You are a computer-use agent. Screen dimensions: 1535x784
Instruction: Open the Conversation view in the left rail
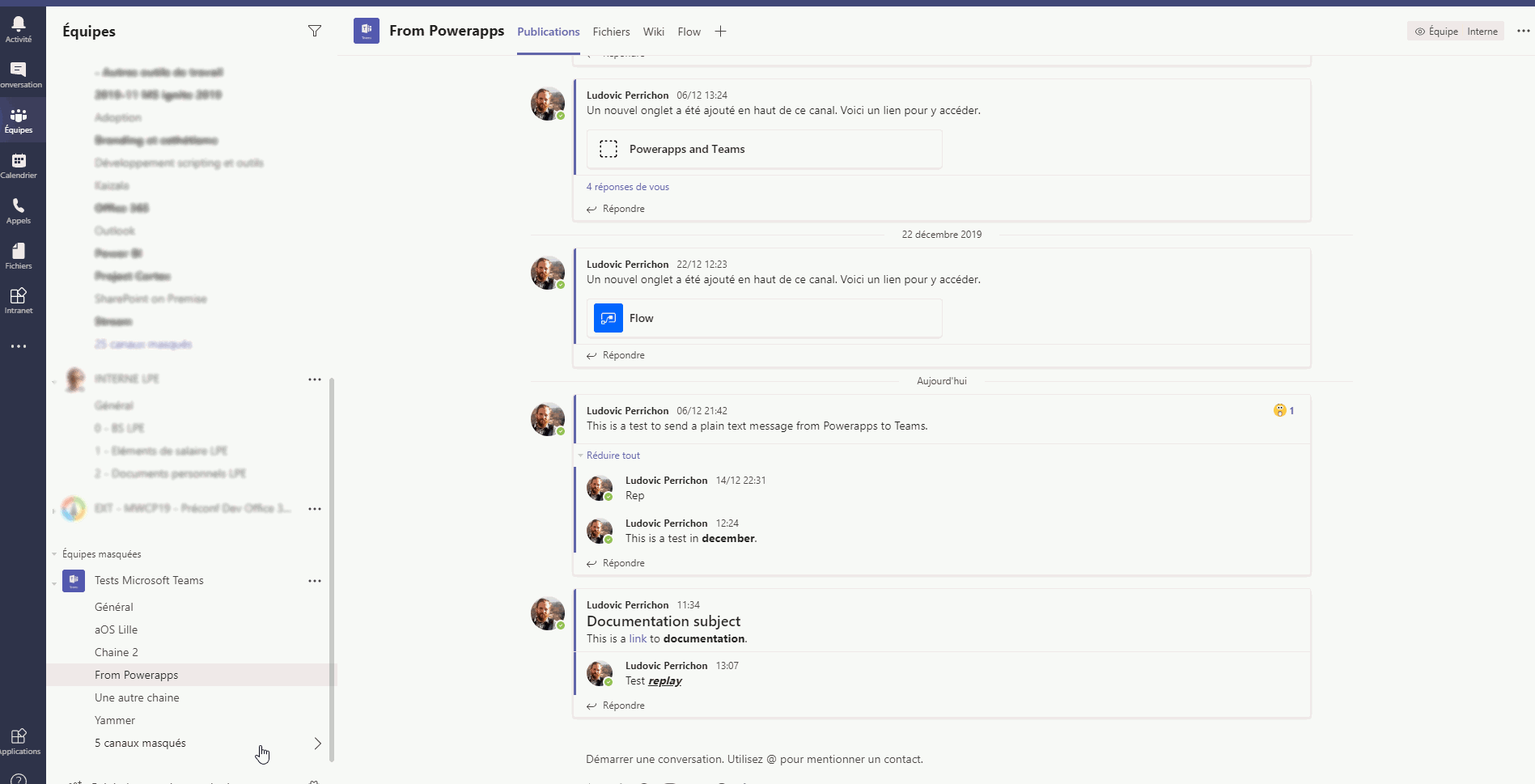tap(19, 74)
